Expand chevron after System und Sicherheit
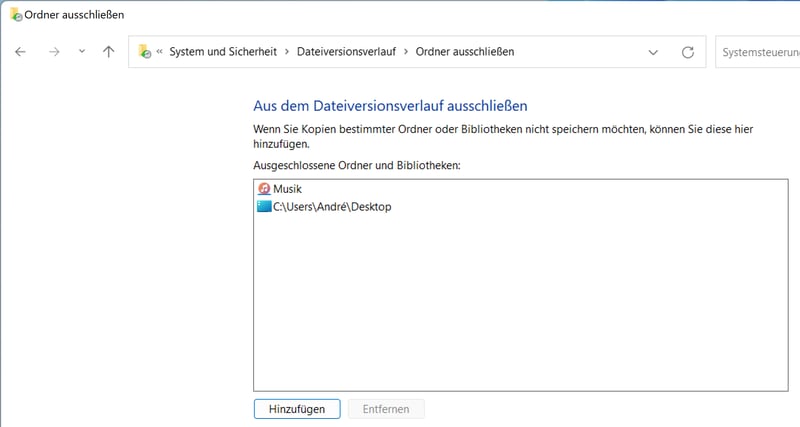 [287, 52]
